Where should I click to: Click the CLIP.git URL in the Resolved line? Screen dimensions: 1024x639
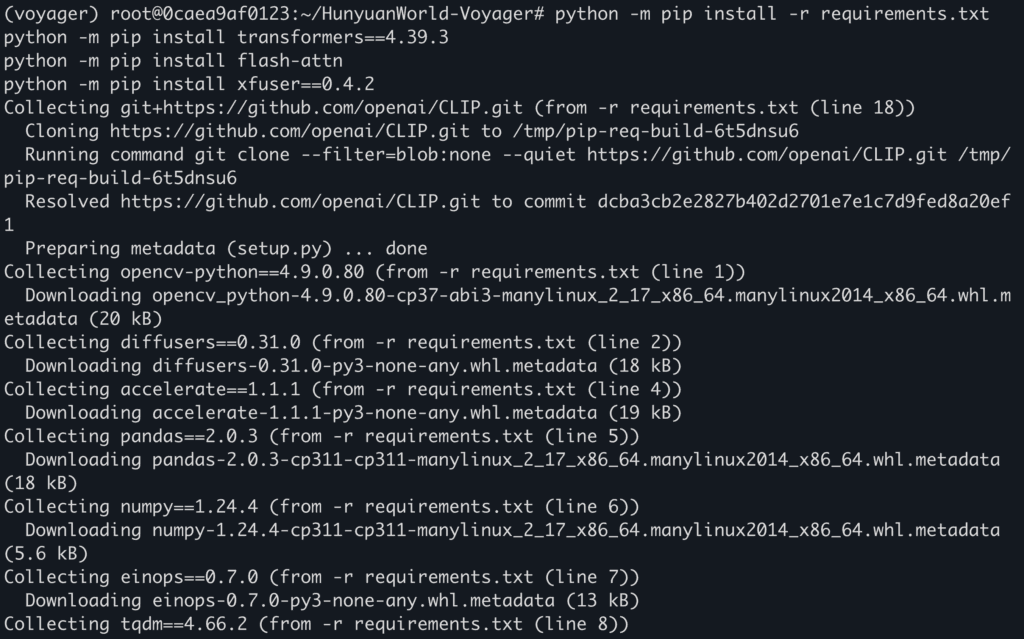click(300, 202)
